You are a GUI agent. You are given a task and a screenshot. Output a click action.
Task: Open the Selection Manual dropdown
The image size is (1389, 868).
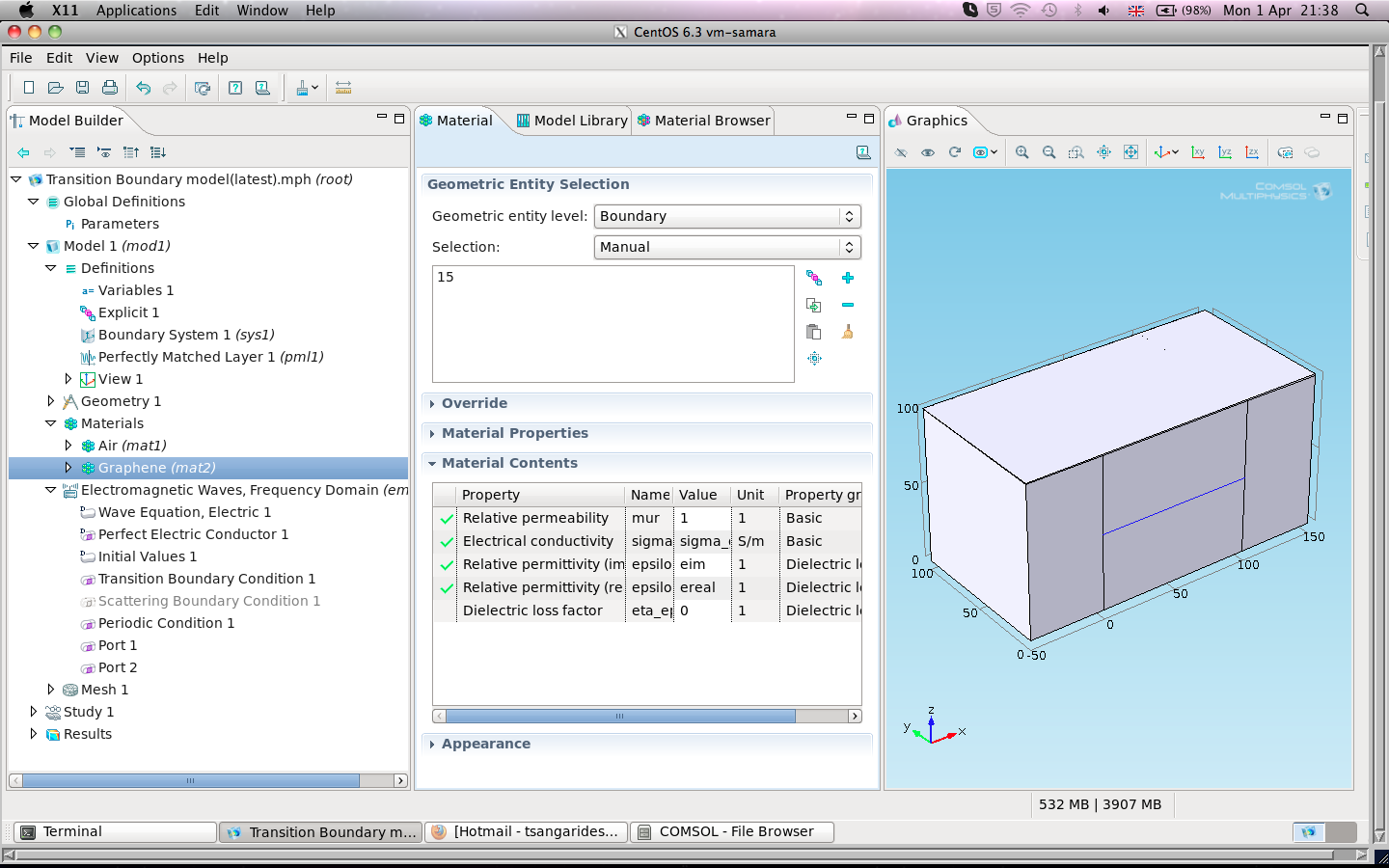click(727, 247)
